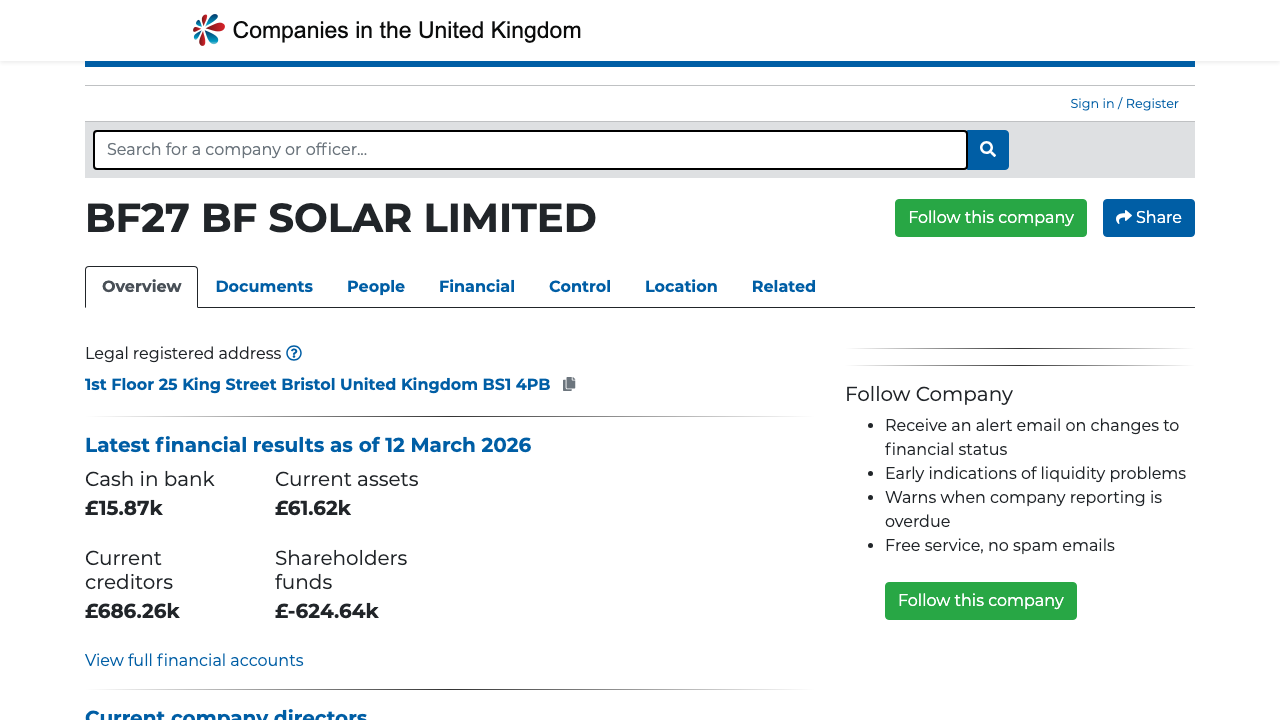Screen dimensions: 1280x720
Task: Click Follow this company beside the title
Action: (990, 218)
